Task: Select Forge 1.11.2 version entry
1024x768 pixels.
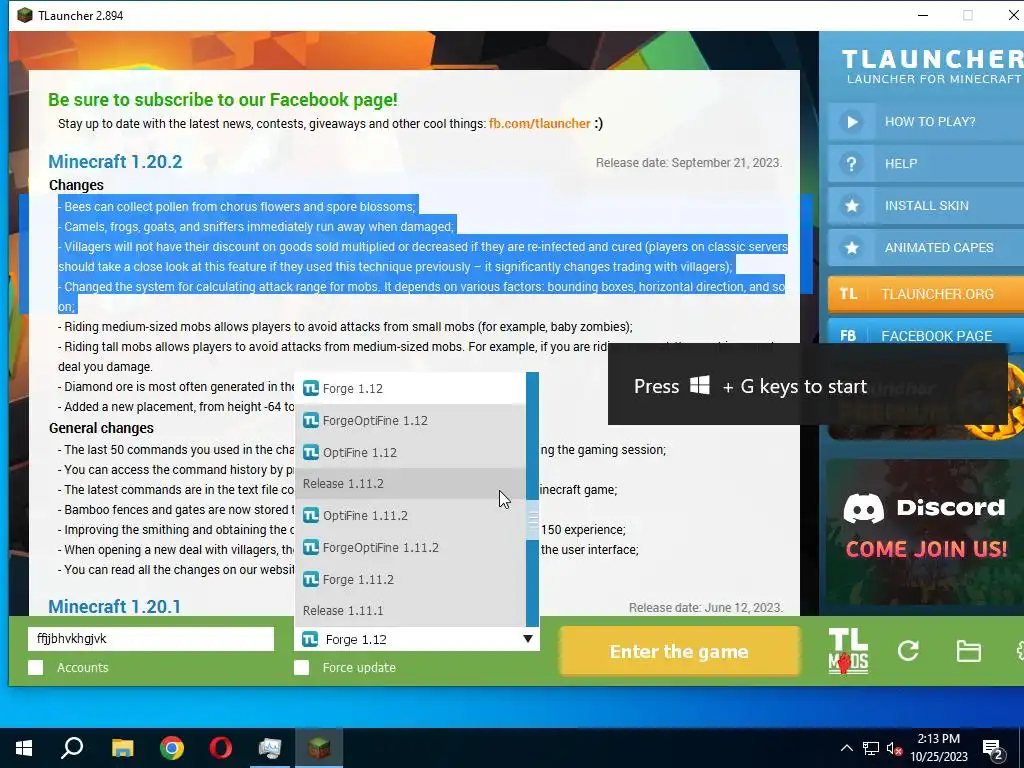Action: pos(410,579)
